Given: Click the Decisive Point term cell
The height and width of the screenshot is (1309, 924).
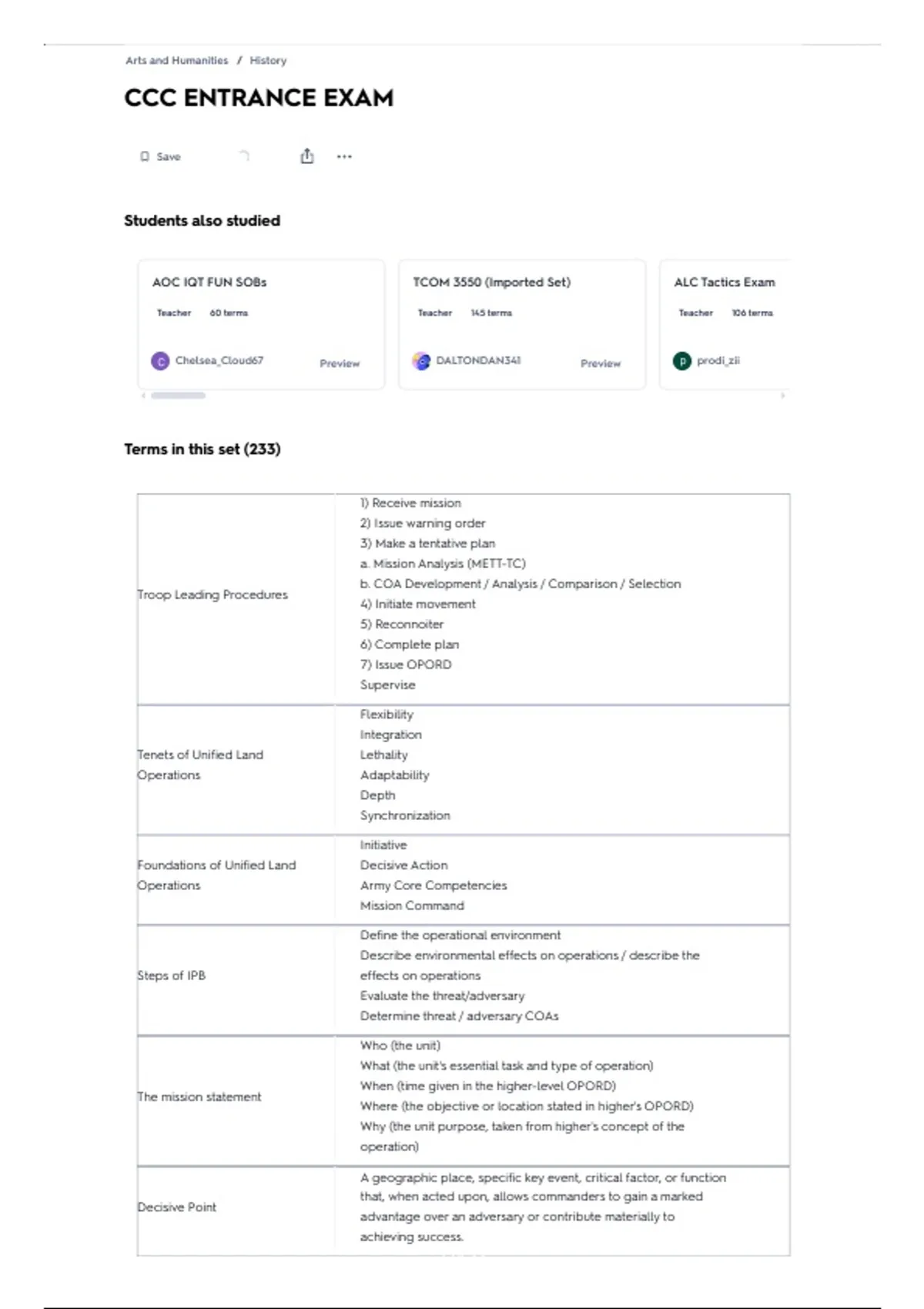Looking at the screenshot, I should point(177,1207).
